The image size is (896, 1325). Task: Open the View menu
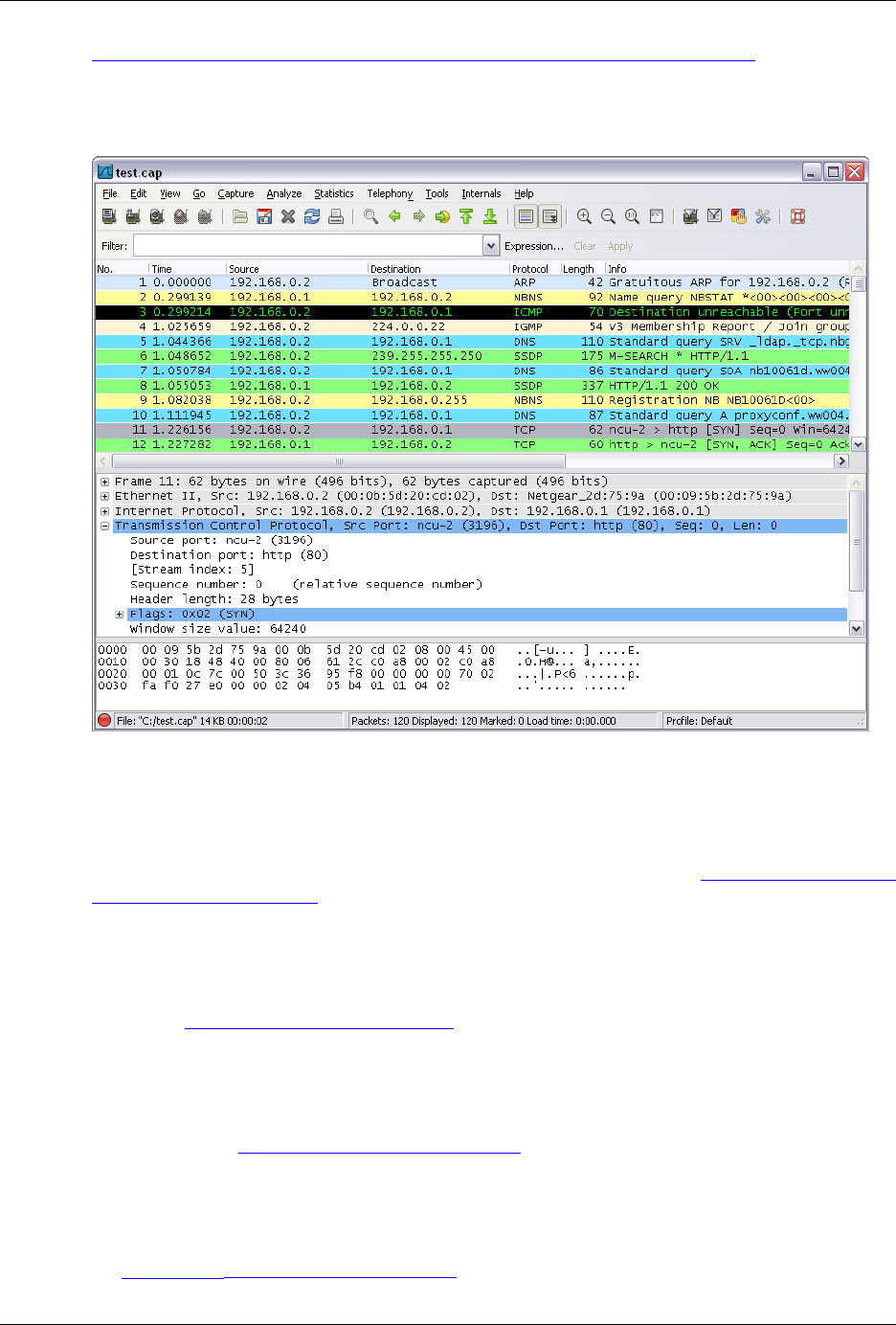click(170, 193)
